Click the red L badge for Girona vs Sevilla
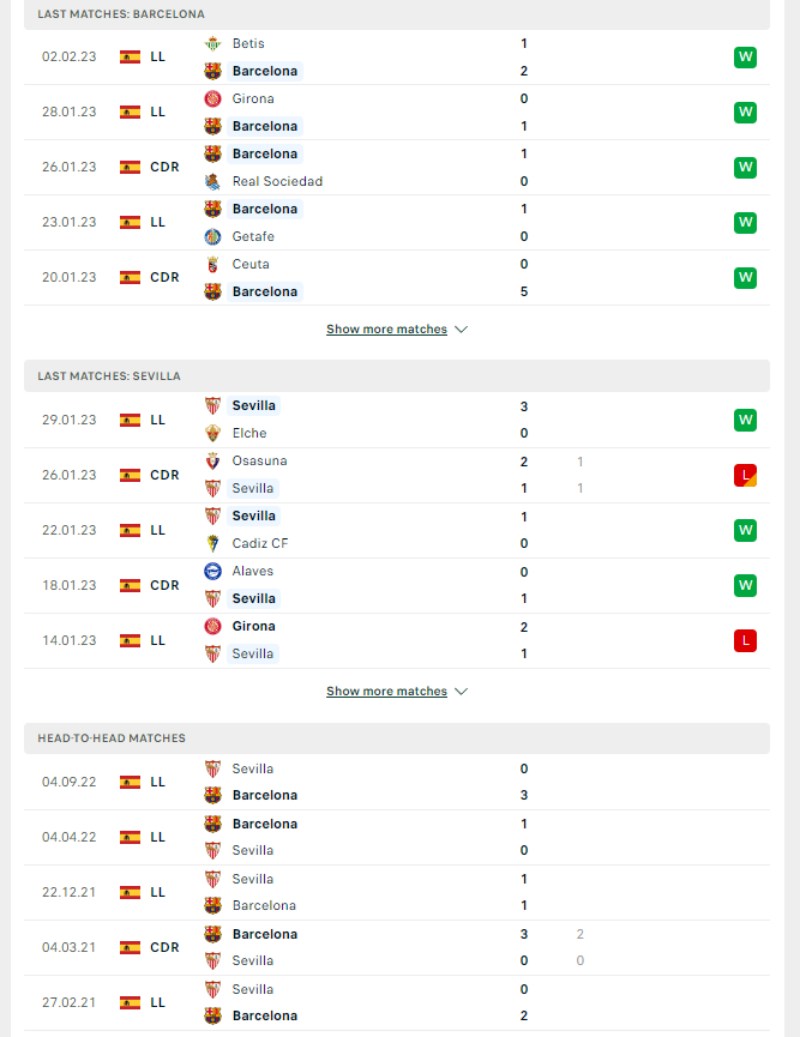 click(745, 640)
